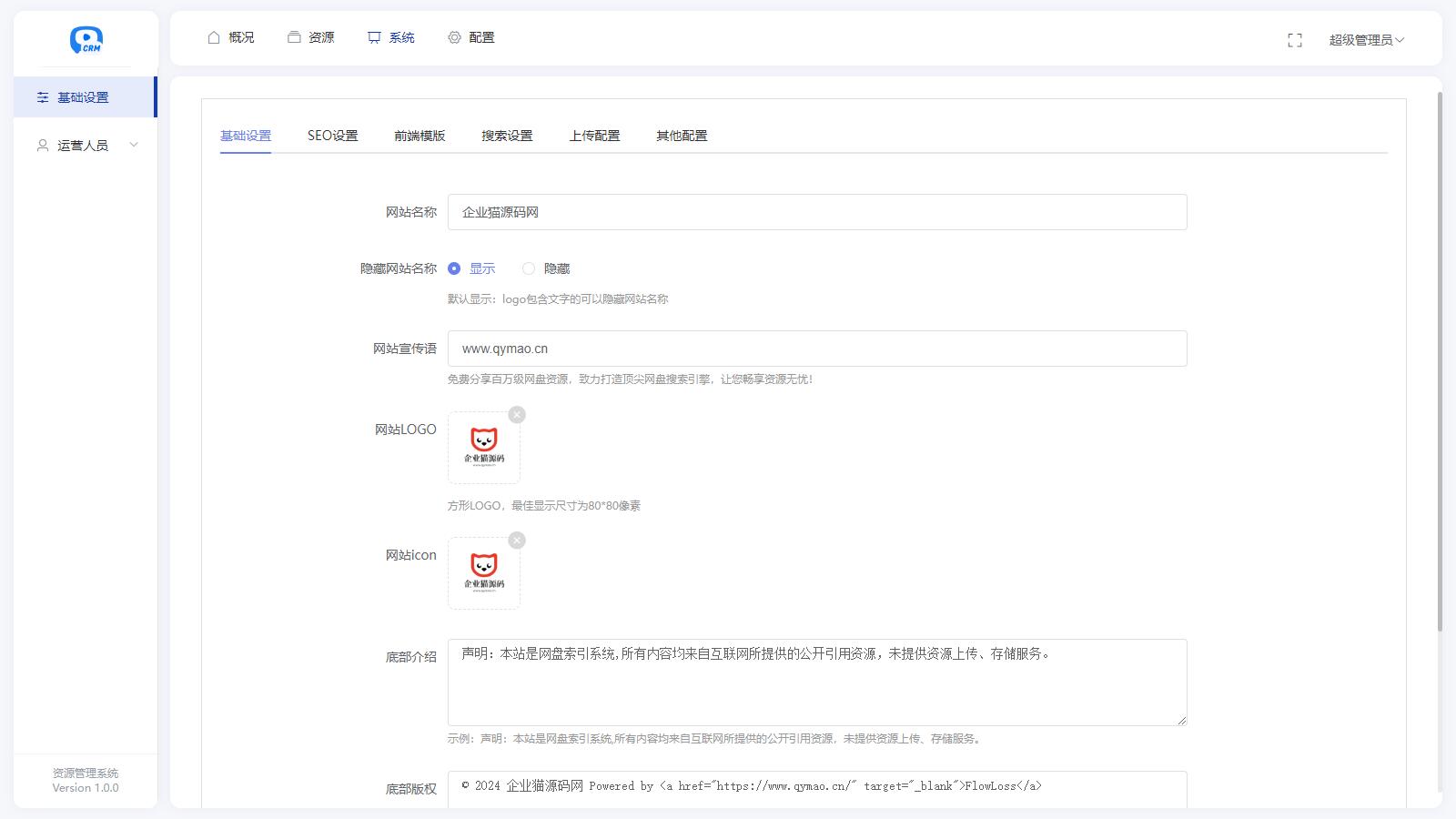
Task: Select the 隐藏 radio option
Action: point(529,268)
